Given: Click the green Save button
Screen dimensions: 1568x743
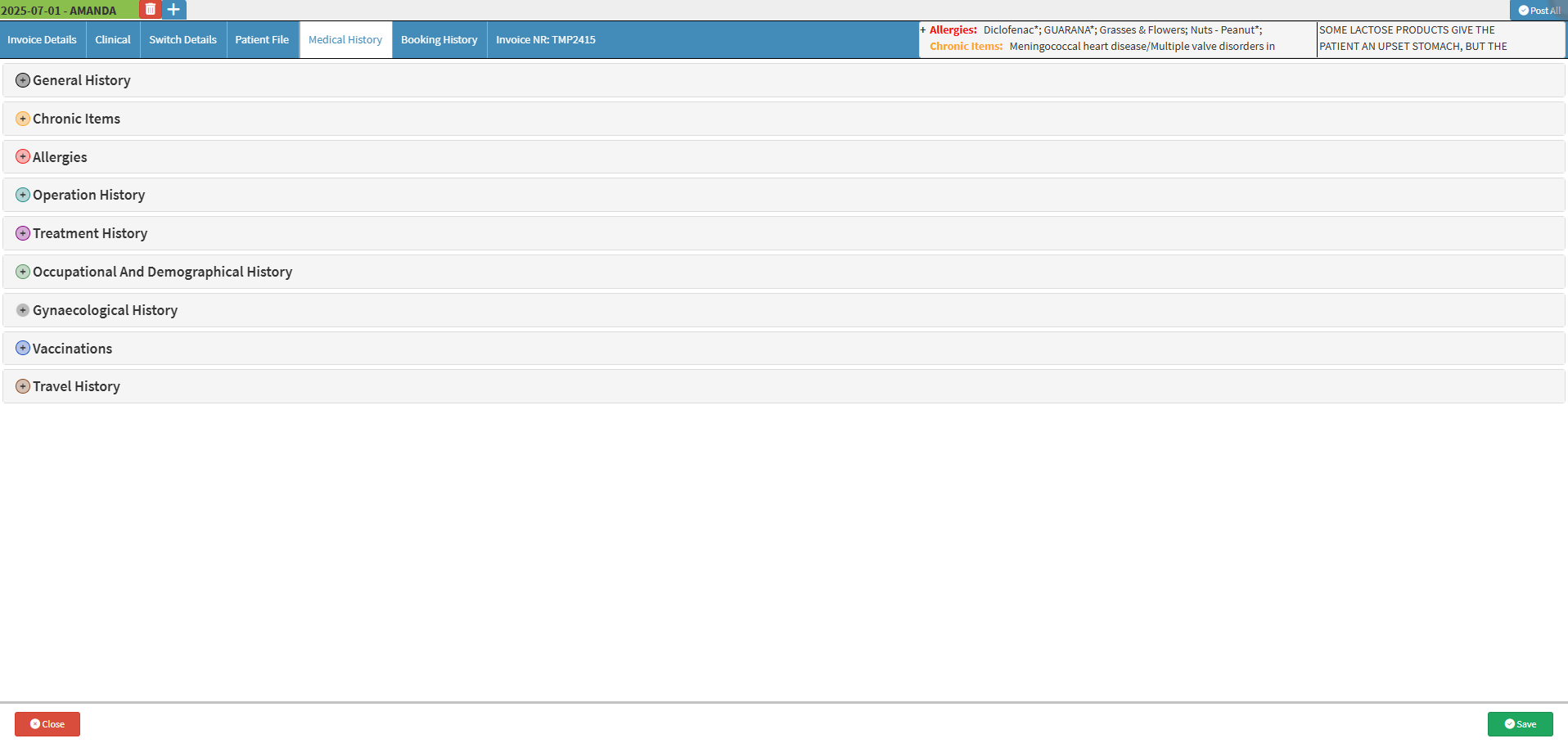Looking at the screenshot, I should 1520,724.
